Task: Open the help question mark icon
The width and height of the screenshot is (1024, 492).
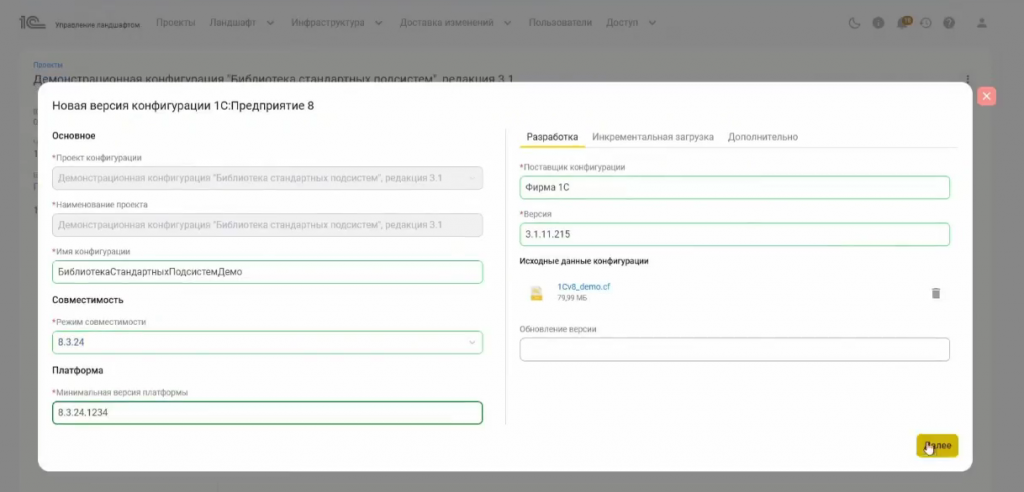Action: [x=949, y=22]
